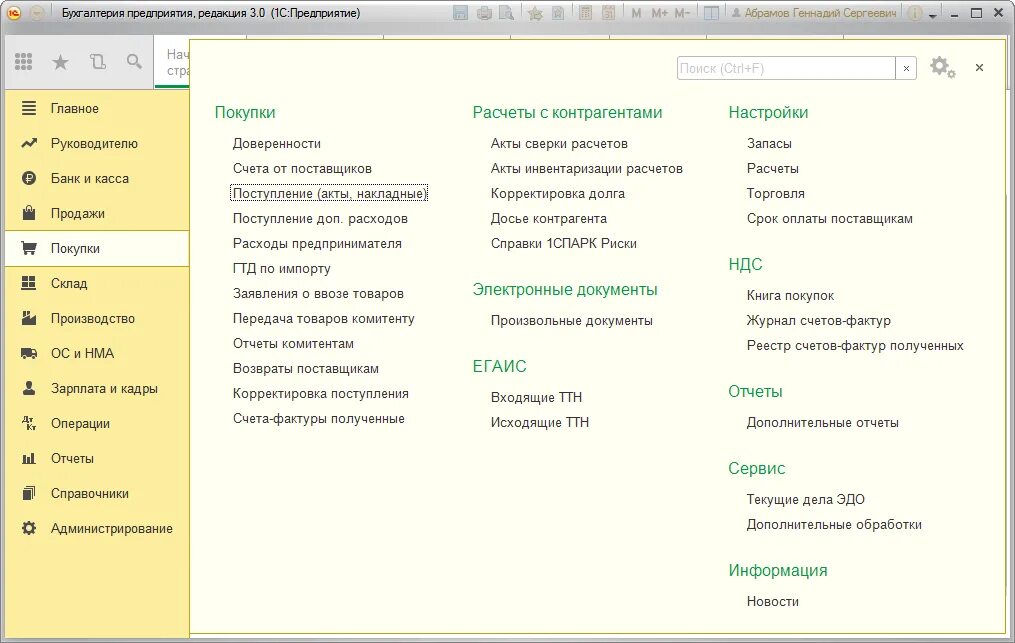The width and height of the screenshot is (1015, 643).
Task: Click the info icon in title bar
Action: point(915,13)
